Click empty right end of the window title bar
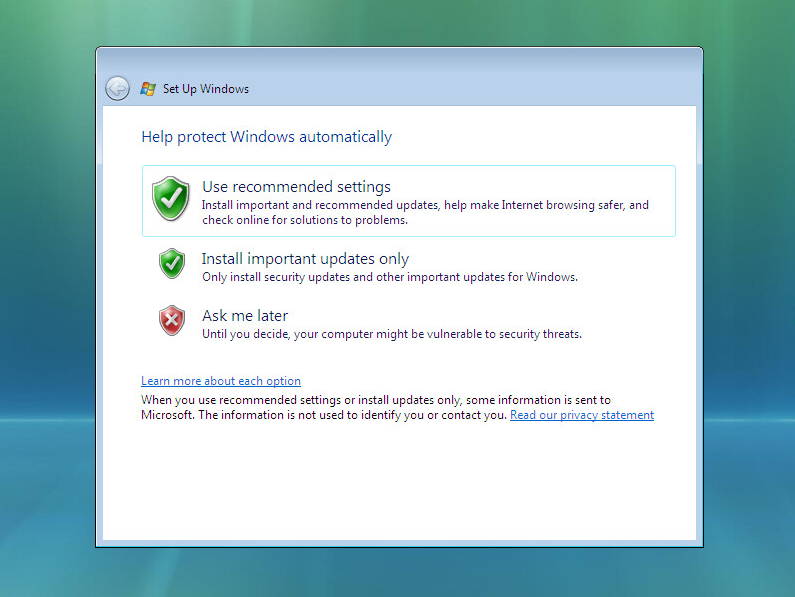This screenshot has height=597, width=795. coord(600,88)
